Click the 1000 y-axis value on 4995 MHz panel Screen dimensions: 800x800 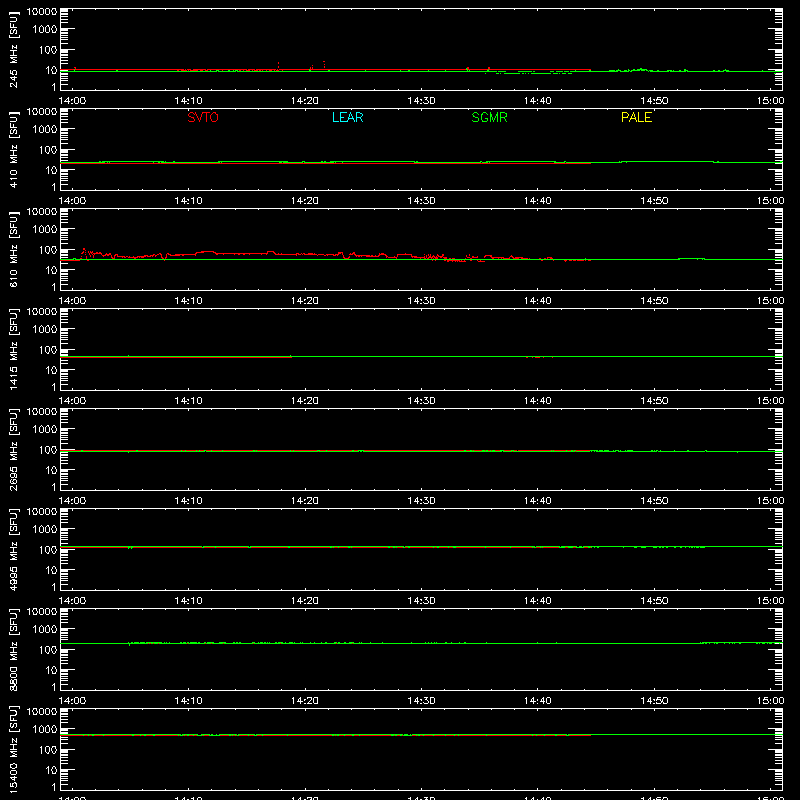pos(45,529)
